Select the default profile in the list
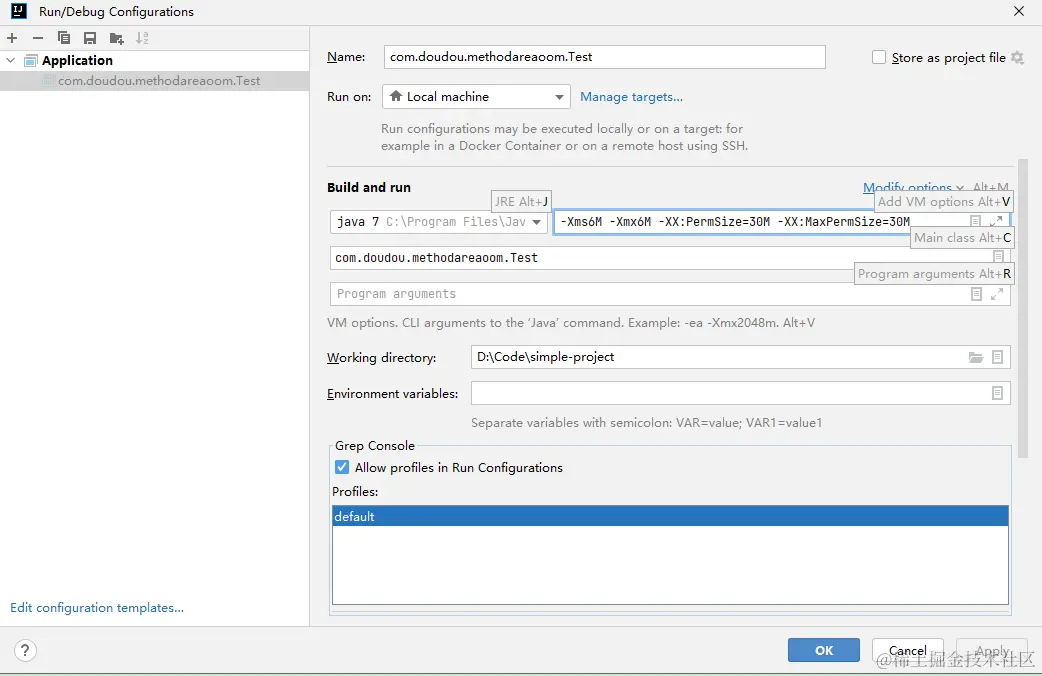This screenshot has width=1042, height=676. (x=670, y=516)
